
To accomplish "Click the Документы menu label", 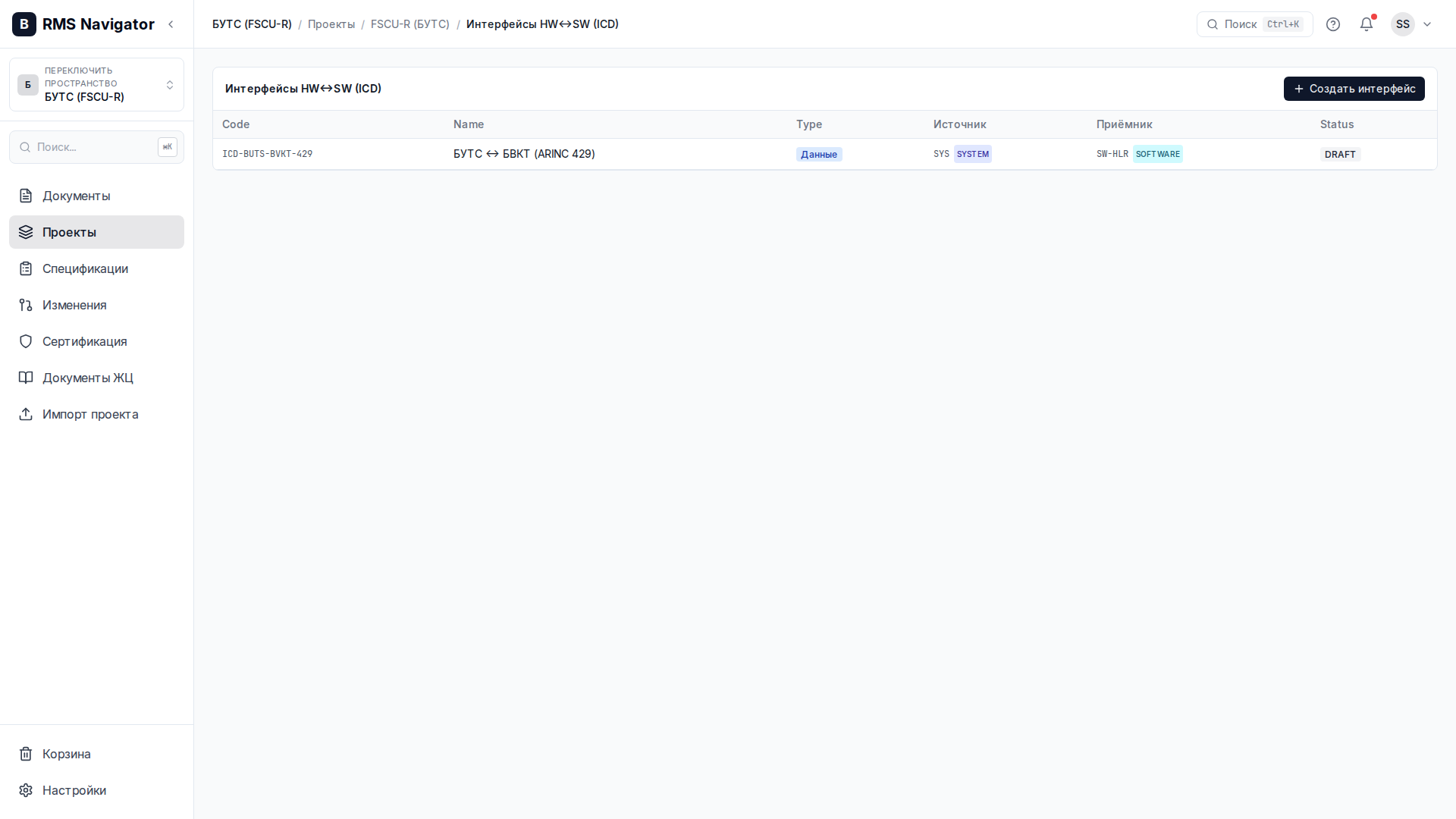I will 77,196.
